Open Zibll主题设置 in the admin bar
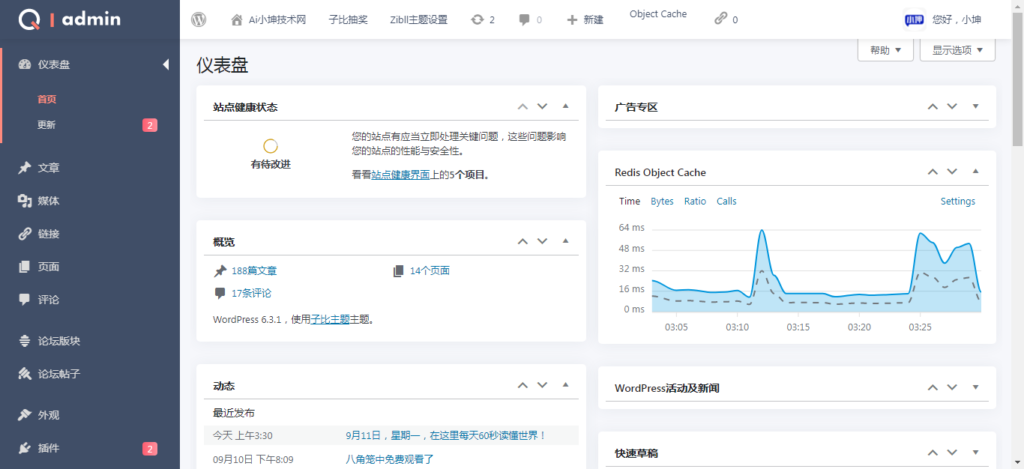1024x469 pixels. pos(419,20)
